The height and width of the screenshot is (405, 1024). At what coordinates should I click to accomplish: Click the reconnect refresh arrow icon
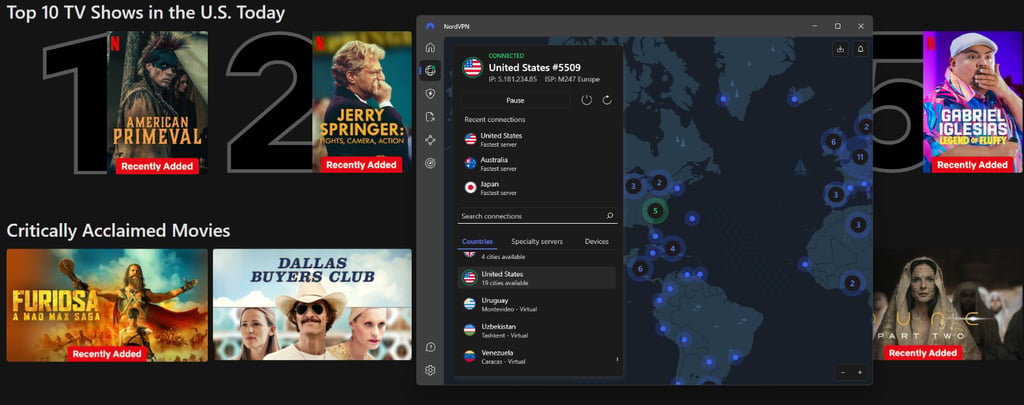click(607, 100)
